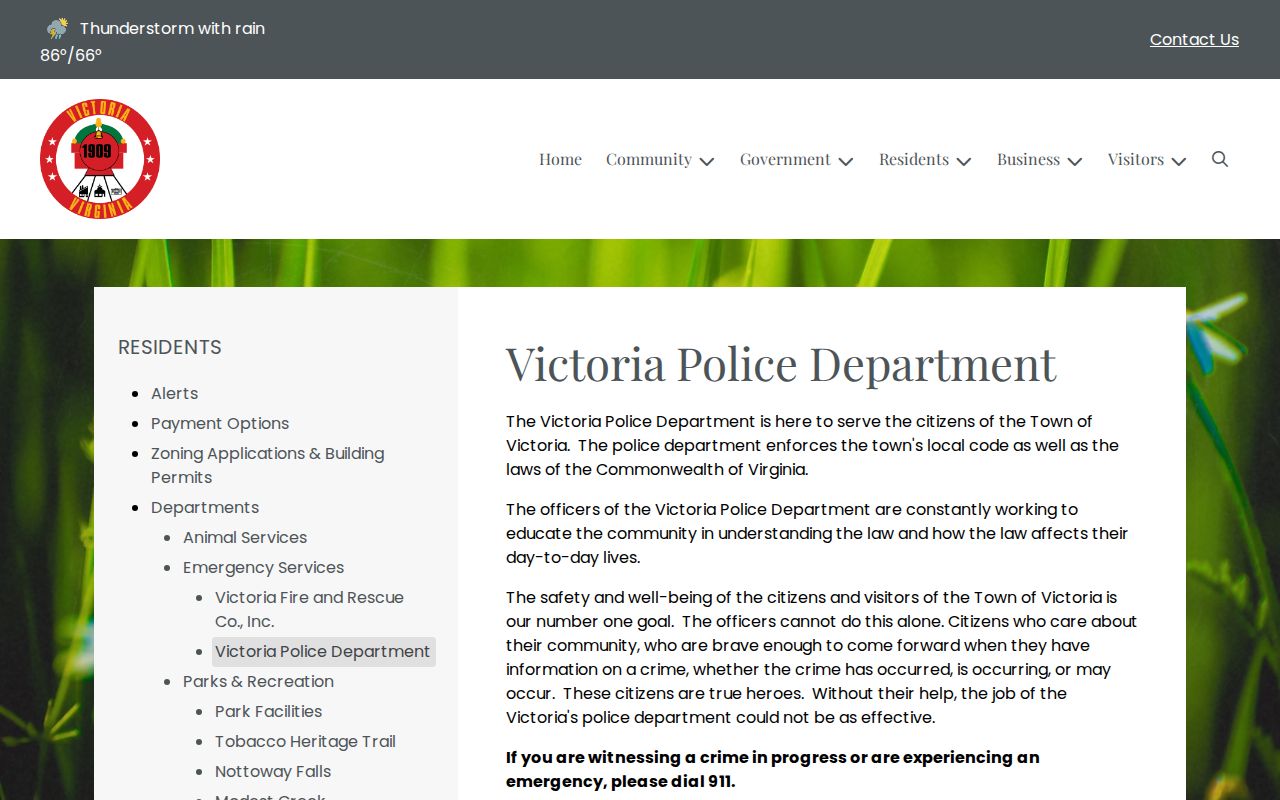Select Victoria Police Department sidebar link

pos(323,651)
